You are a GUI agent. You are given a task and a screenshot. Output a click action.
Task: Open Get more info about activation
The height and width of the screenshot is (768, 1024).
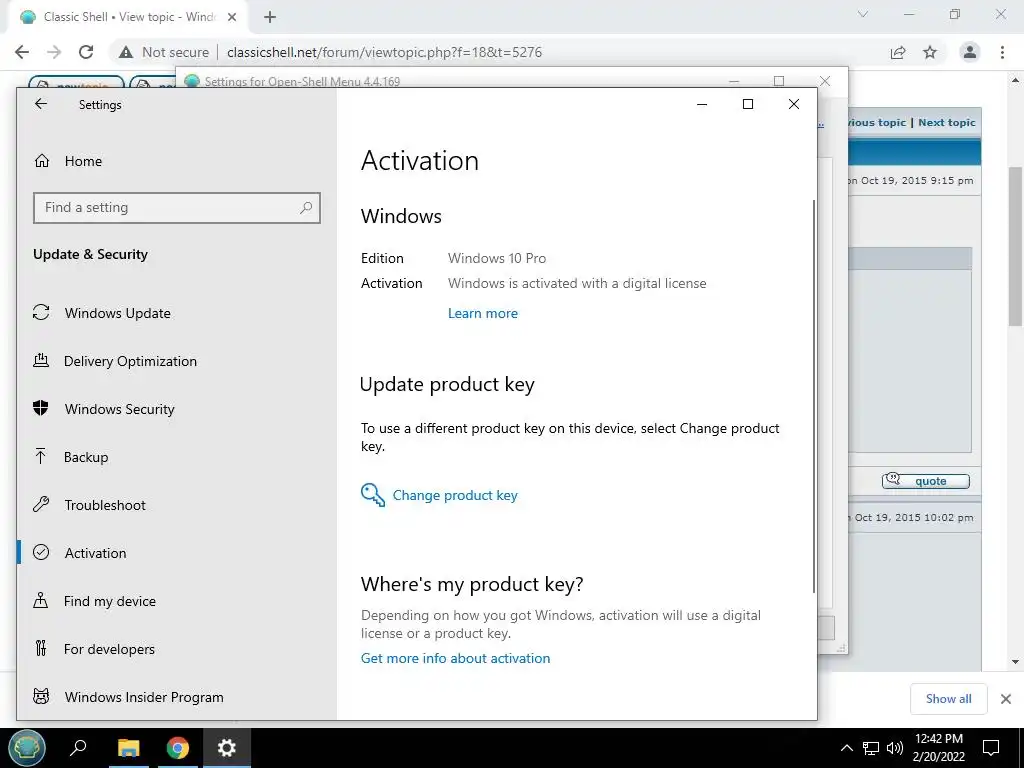click(455, 658)
